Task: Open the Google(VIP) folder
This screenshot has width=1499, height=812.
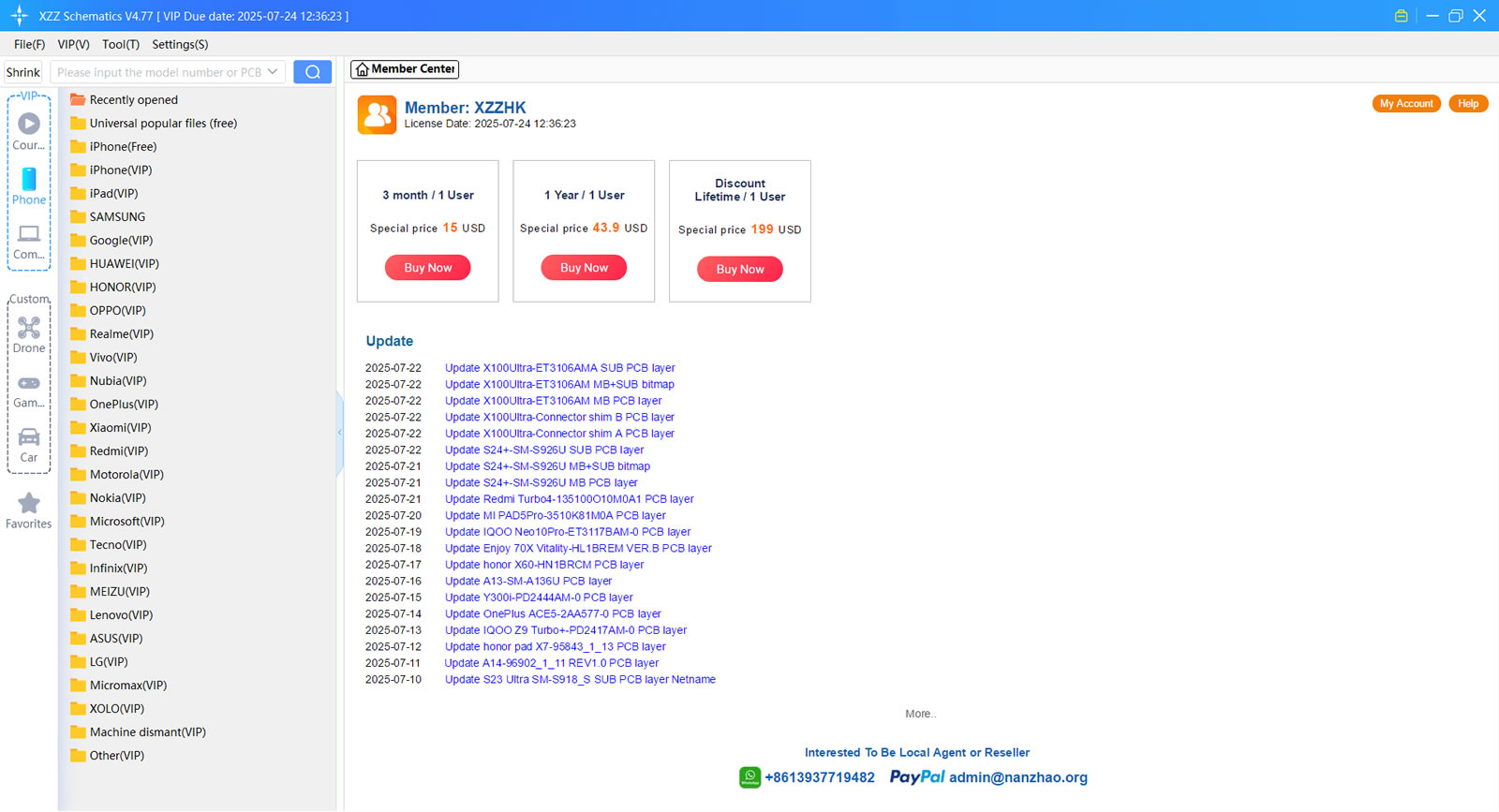Action: (111, 241)
